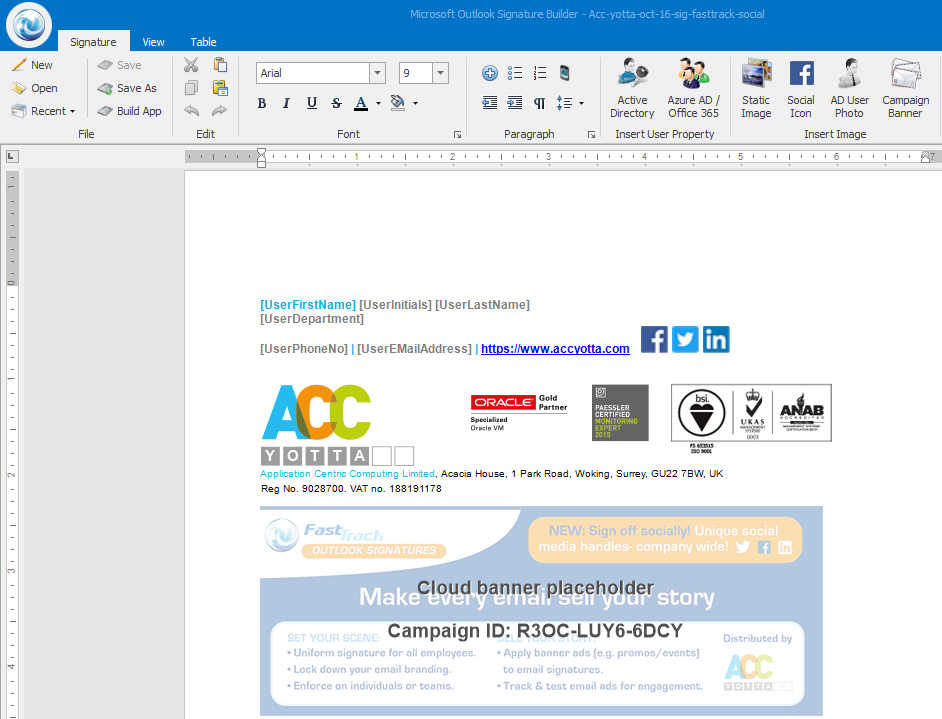Click the font size field showing 9
This screenshot has width=942, height=719.
point(416,73)
